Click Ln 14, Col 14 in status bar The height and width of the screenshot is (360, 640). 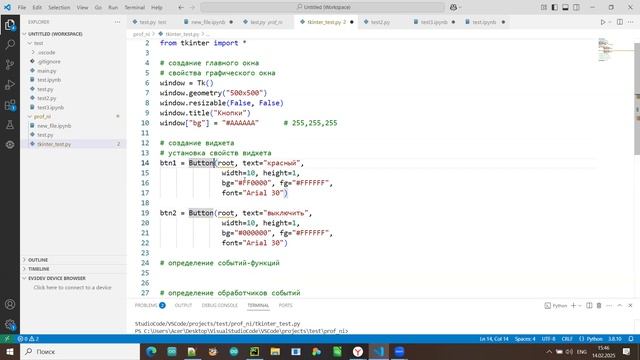click(x=494, y=339)
